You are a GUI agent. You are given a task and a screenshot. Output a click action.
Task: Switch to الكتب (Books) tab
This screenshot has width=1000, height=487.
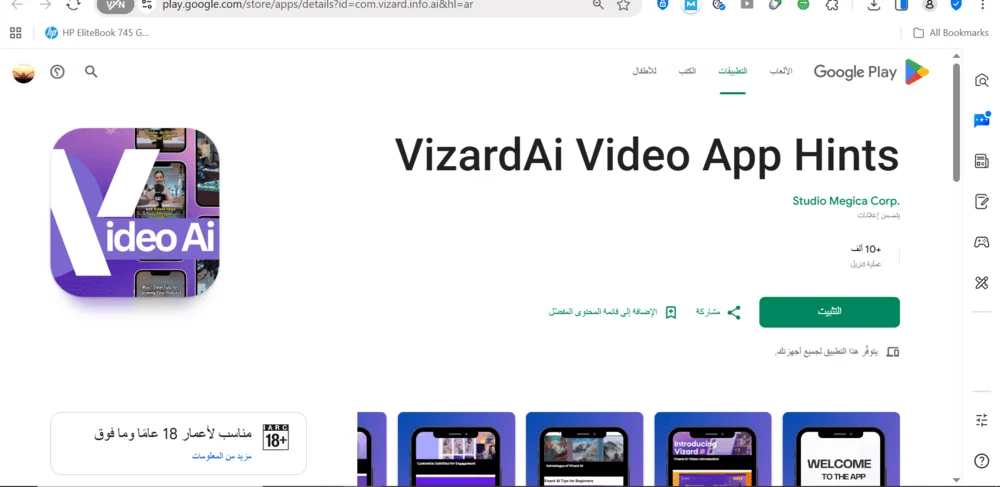[687, 71]
